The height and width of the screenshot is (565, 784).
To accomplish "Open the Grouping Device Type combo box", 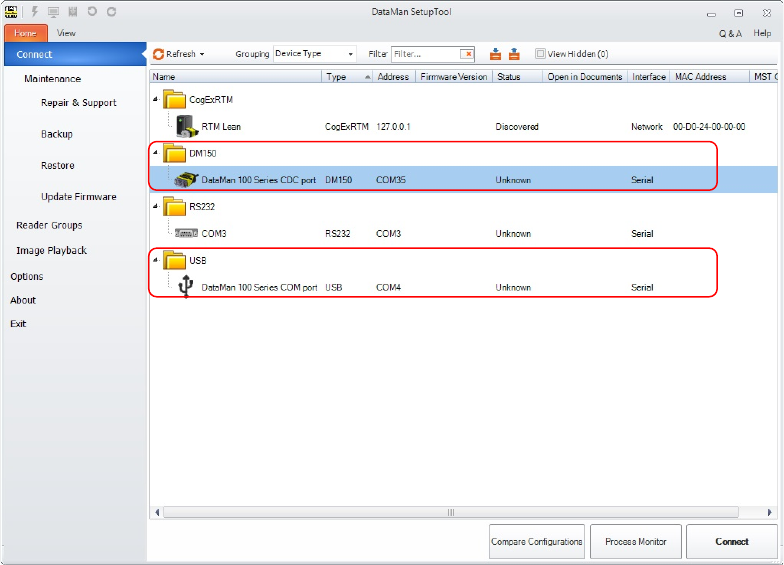I will [x=314, y=54].
